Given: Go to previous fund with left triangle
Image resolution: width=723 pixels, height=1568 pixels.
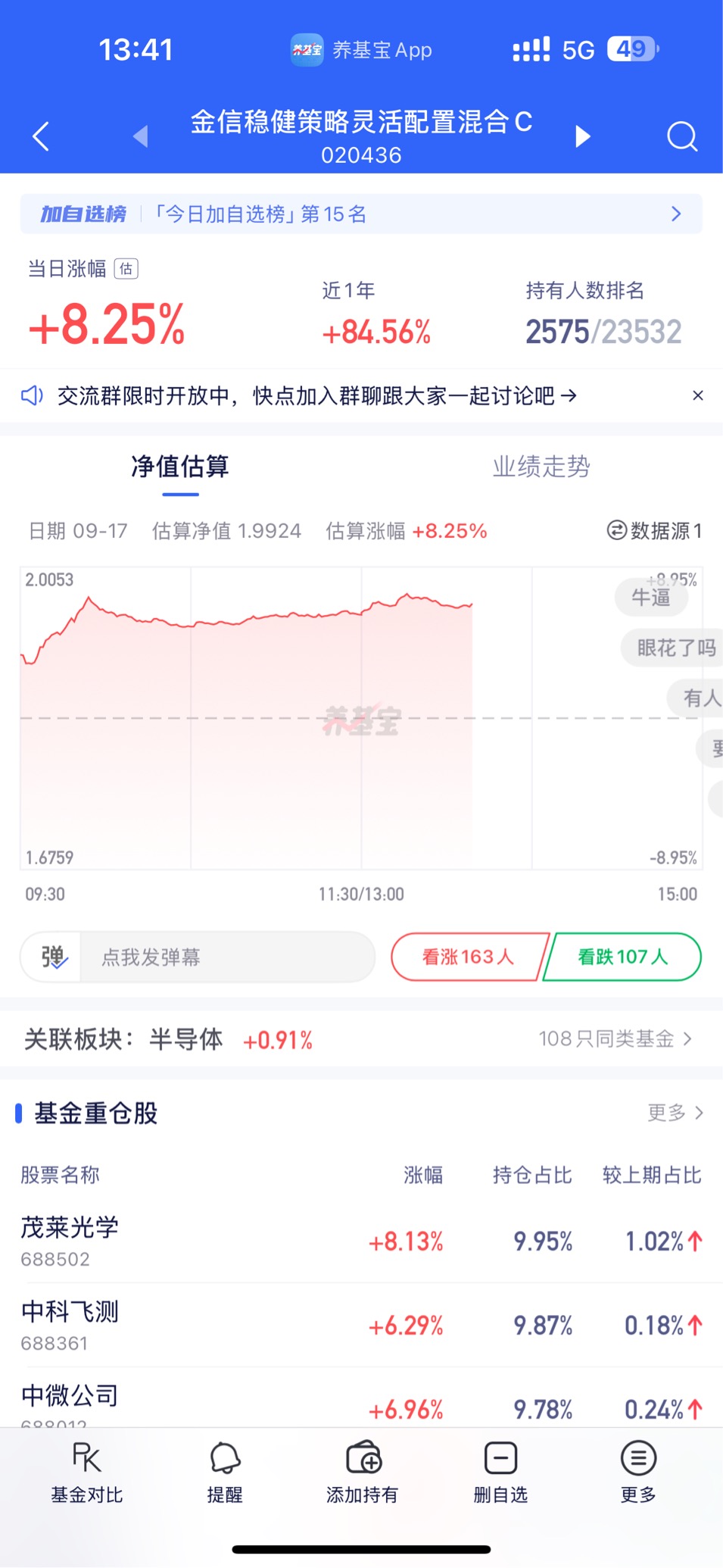Looking at the screenshot, I should pyautogui.click(x=140, y=136).
